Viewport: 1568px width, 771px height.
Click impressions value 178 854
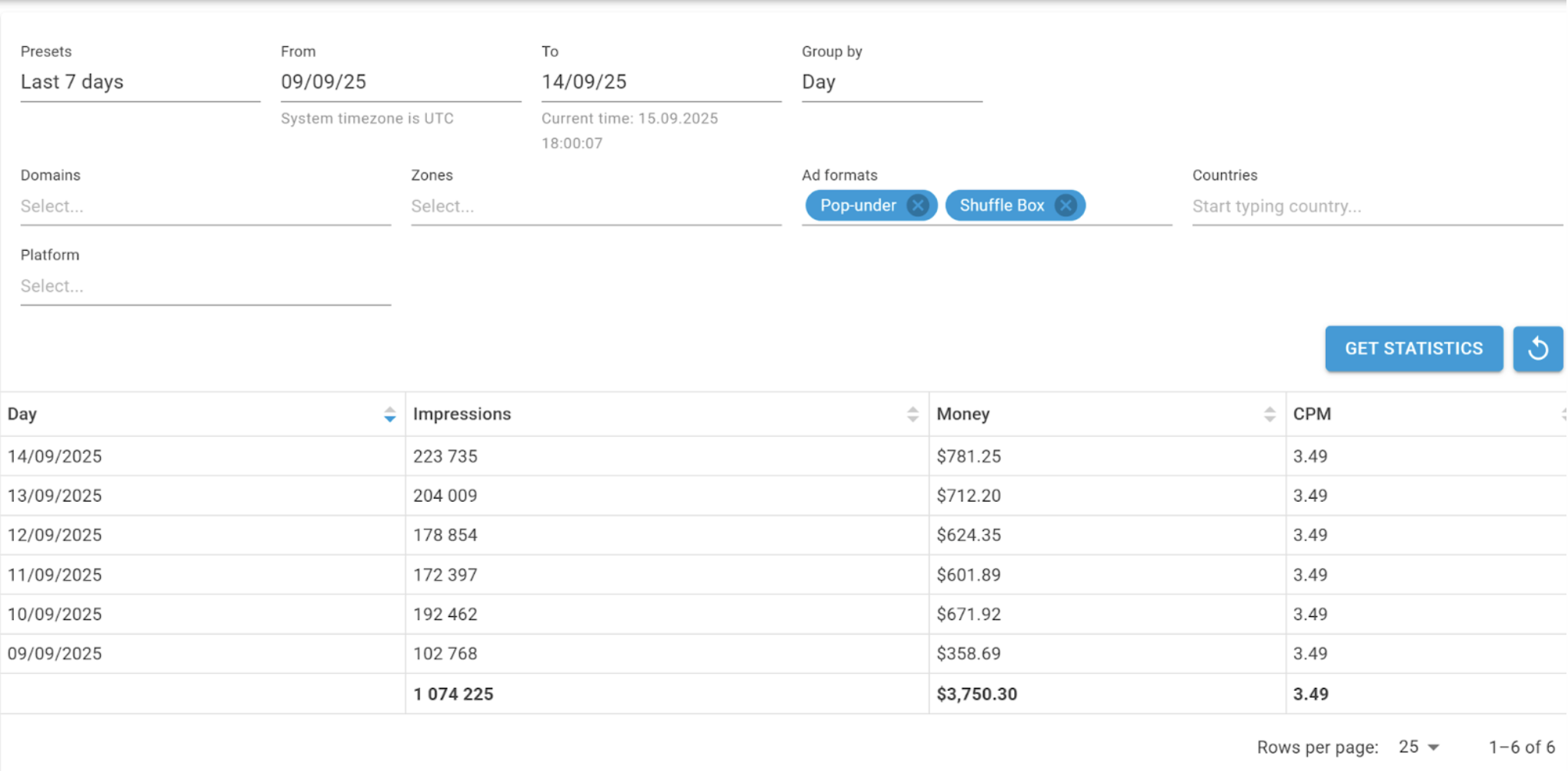click(x=445, y=535)
